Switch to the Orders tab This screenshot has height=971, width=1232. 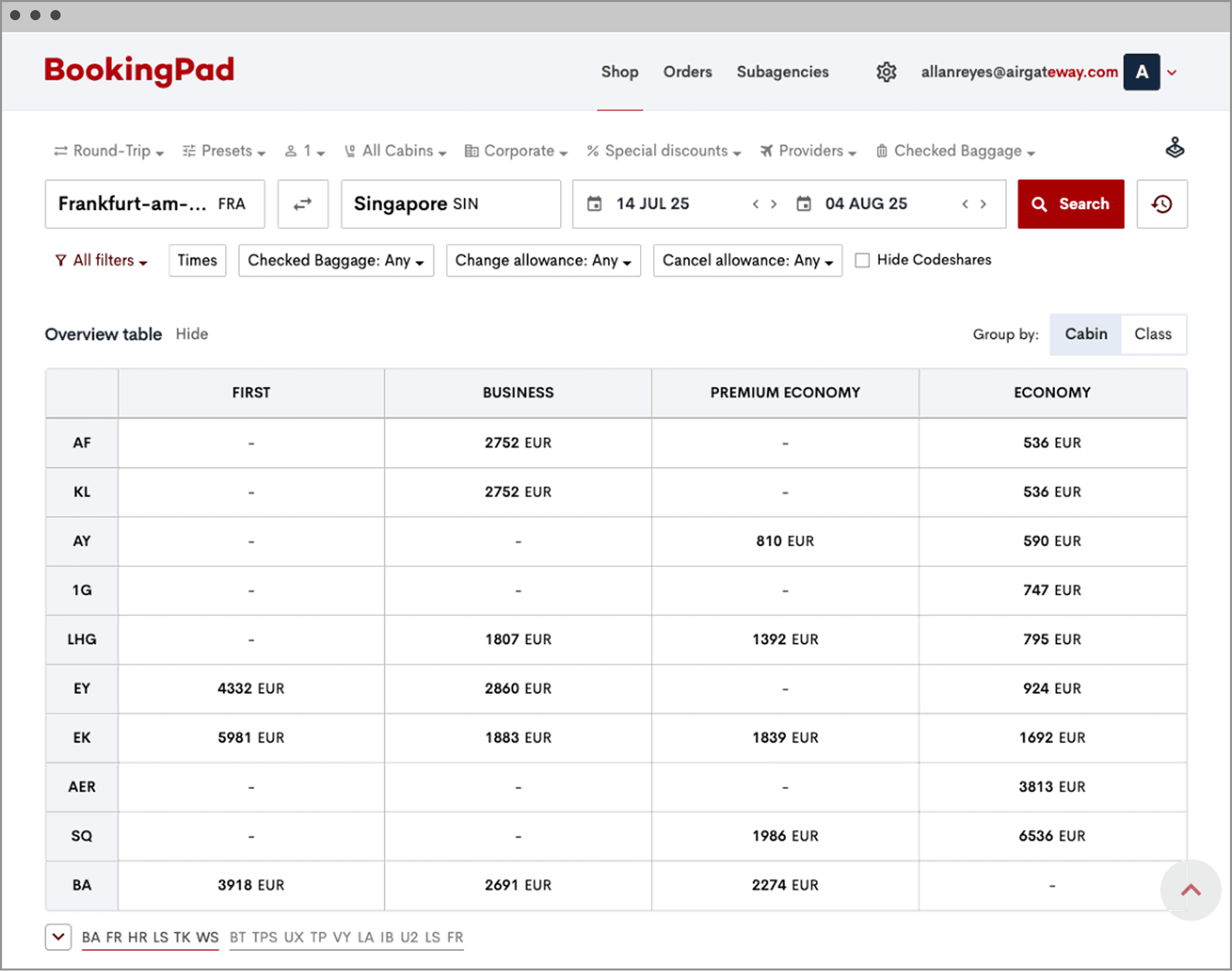687,72
